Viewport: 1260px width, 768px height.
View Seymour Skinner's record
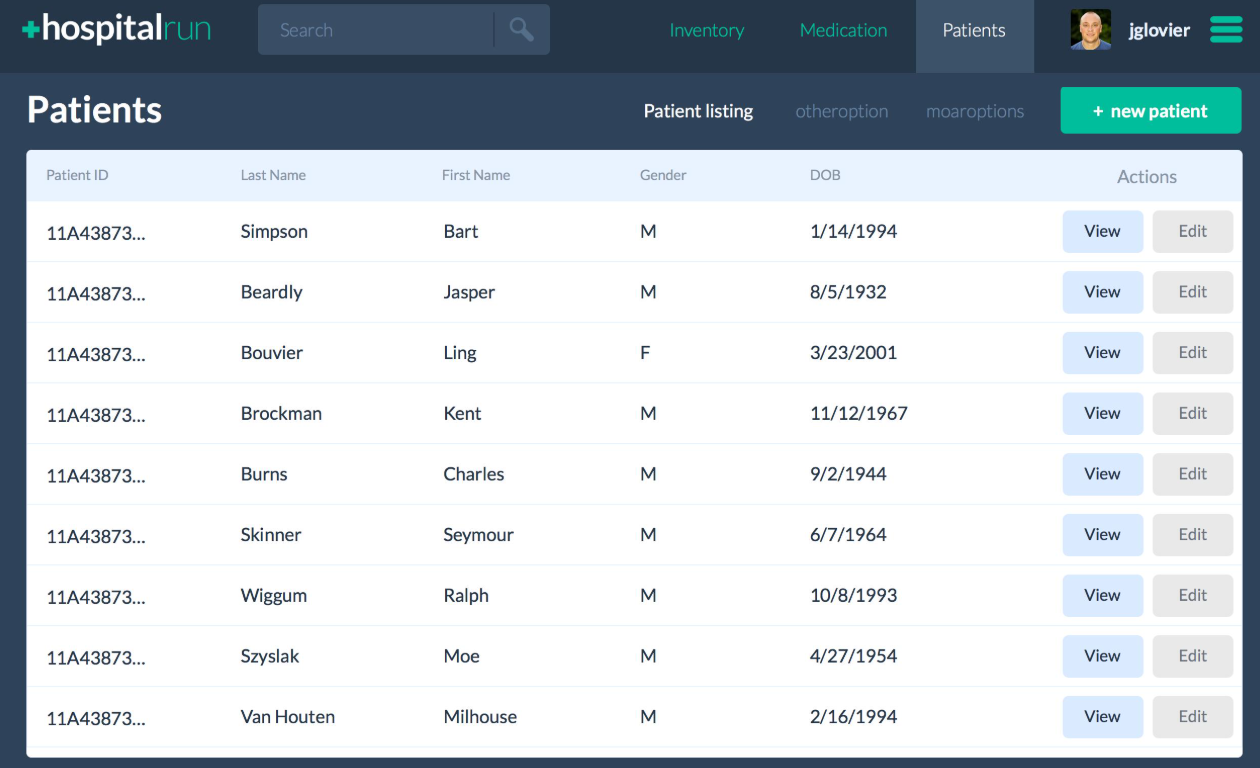point(1102,534)
